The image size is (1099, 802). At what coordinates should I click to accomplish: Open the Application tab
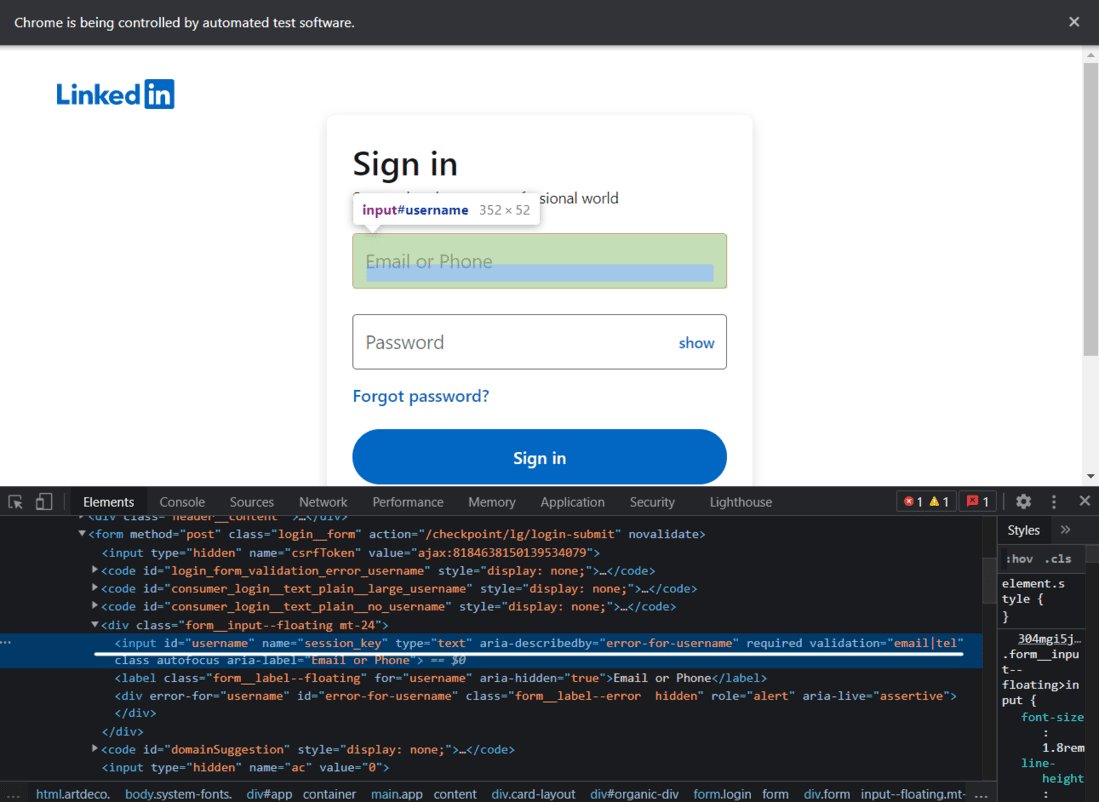point(572,502)
